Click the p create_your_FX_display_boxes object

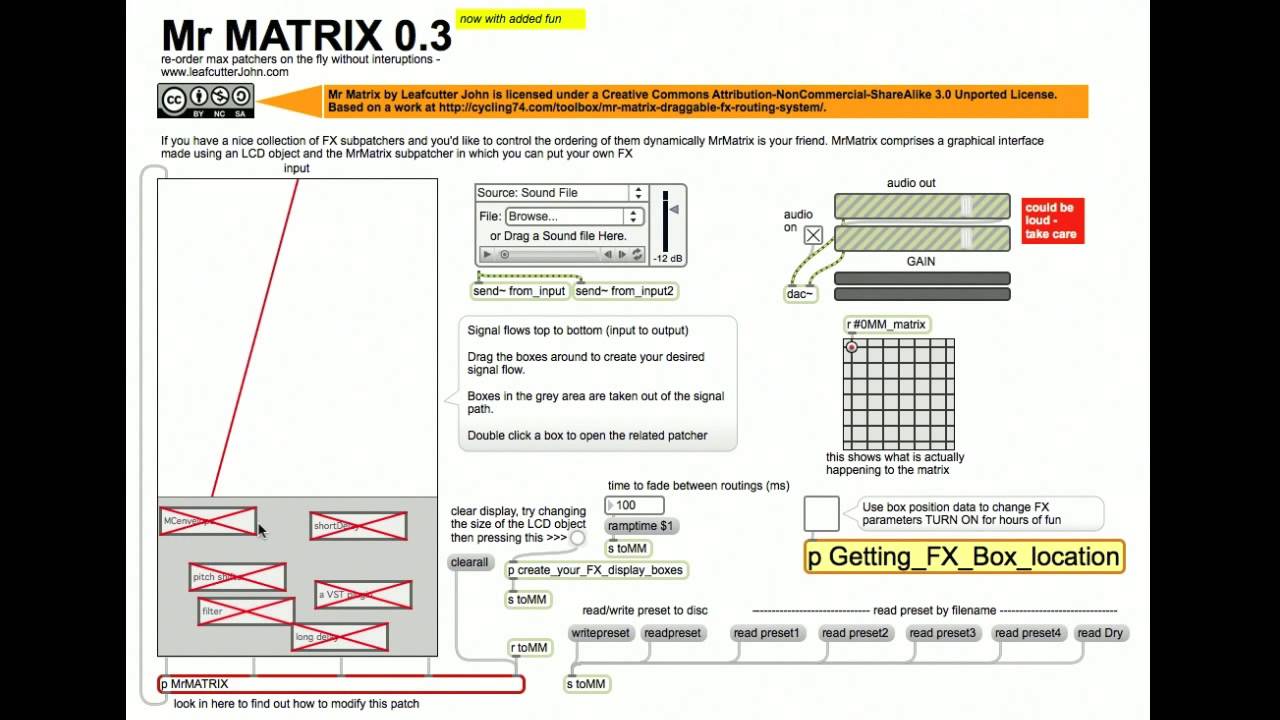pyautogui.click(x=597, y=570)
